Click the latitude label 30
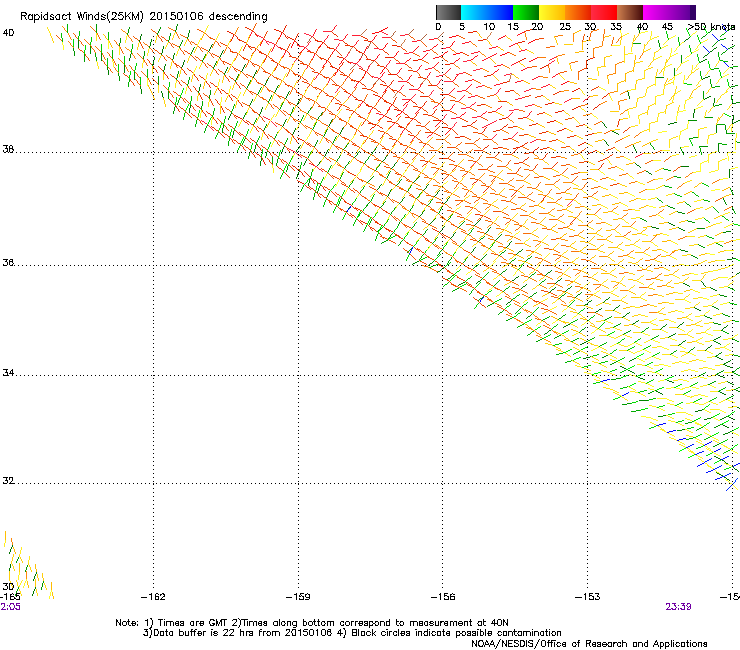The height and width of the screenshot is (650, 740). (x=8, y=586)
